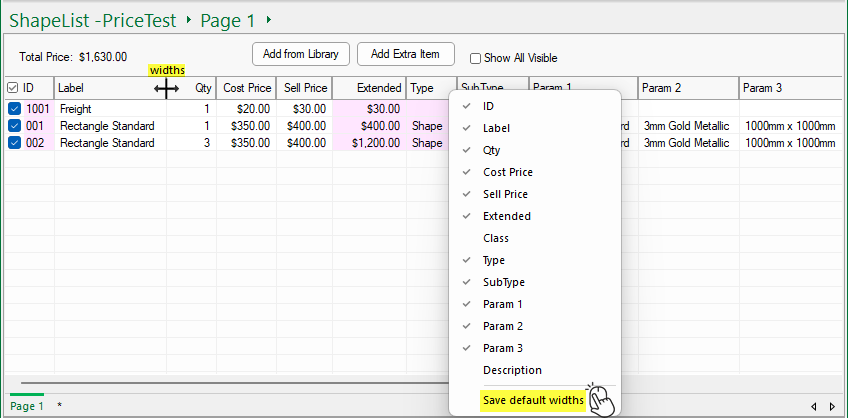The height and width of the screenshot is (418, 848).
Task: Click the breadcrumb arrow after Page 1
Action: click(x=268, y=20)
